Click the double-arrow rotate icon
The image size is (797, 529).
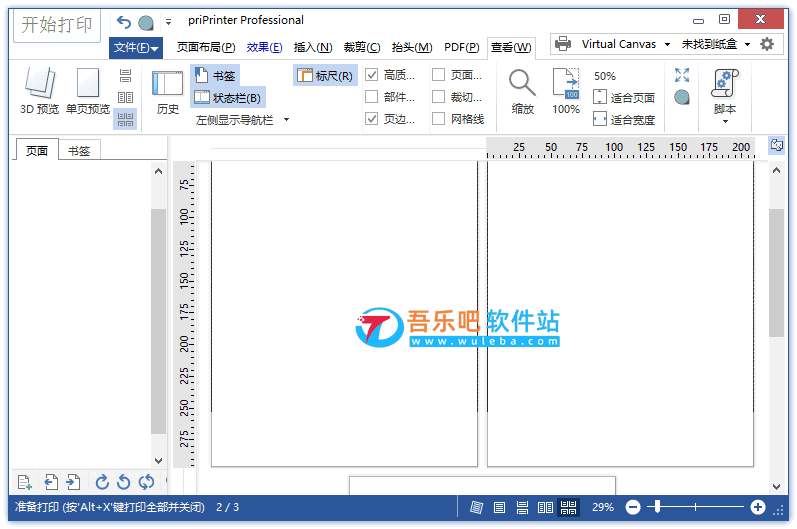tap(146, 482)
